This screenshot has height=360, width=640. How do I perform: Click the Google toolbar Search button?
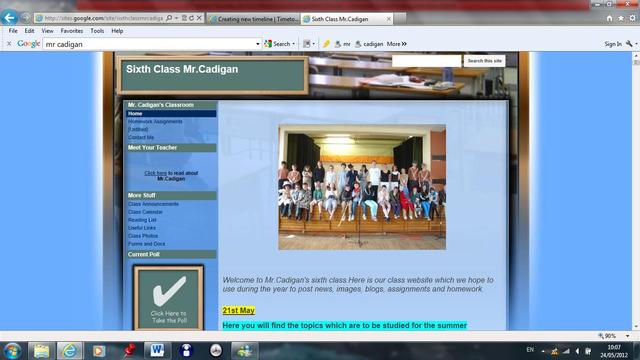pyautogui.click(x=278, y=44)
